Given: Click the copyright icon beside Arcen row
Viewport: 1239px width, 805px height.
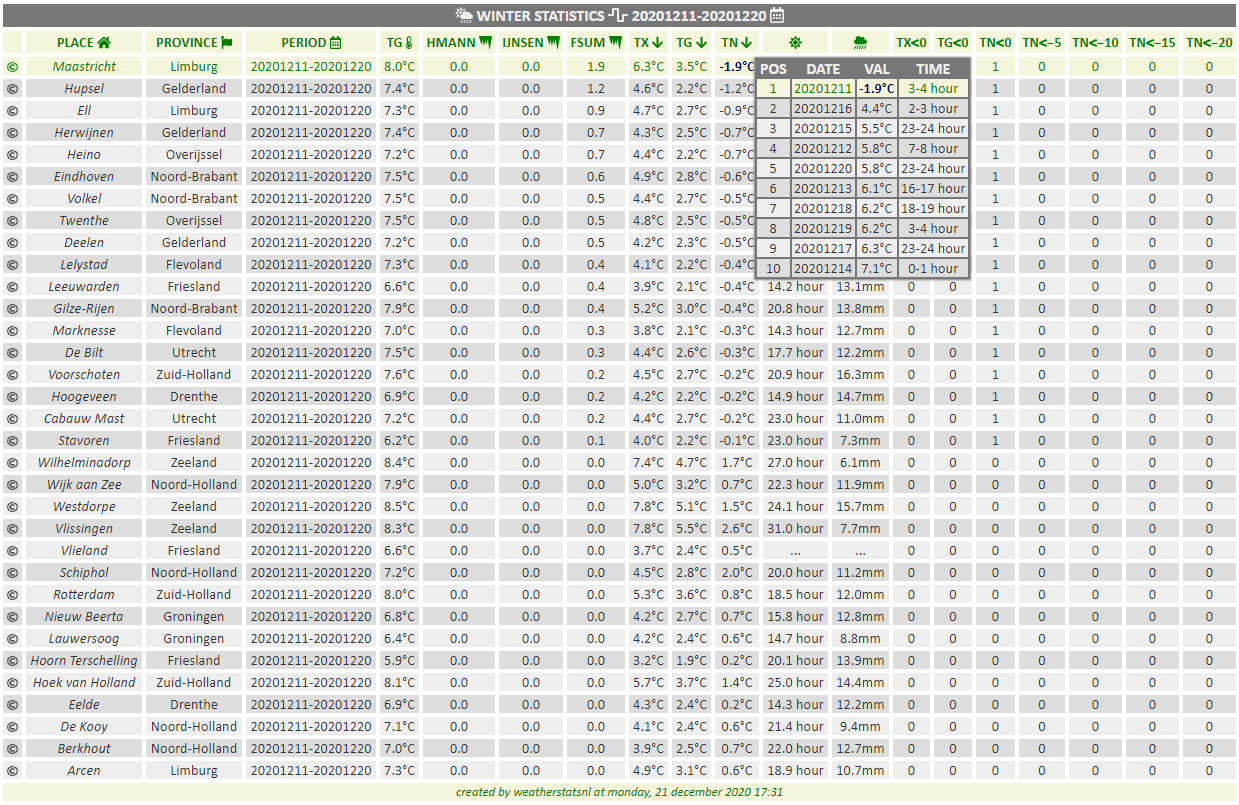Looking at the screenshot, I should [x=12, y=771].
